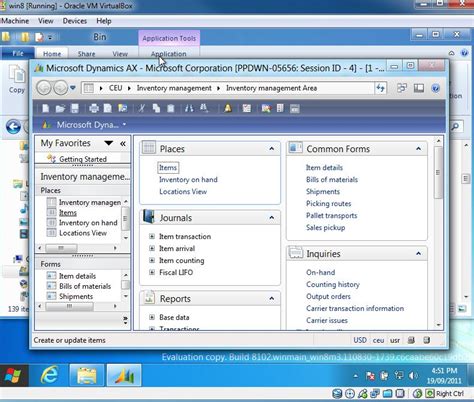This screenshot has height=402, width=474.
Task: Click the Copy toolbar icon
Action: click(x=156, y=108)
